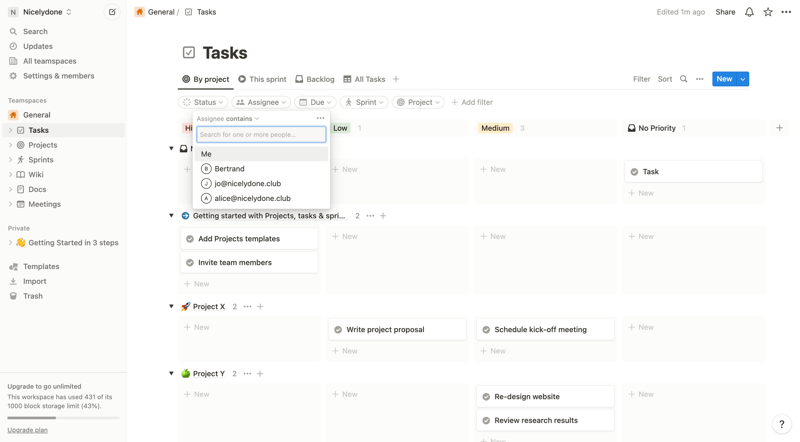Screen dimensions: 800x442
Task: Open help question mark button
Action: 781,424
